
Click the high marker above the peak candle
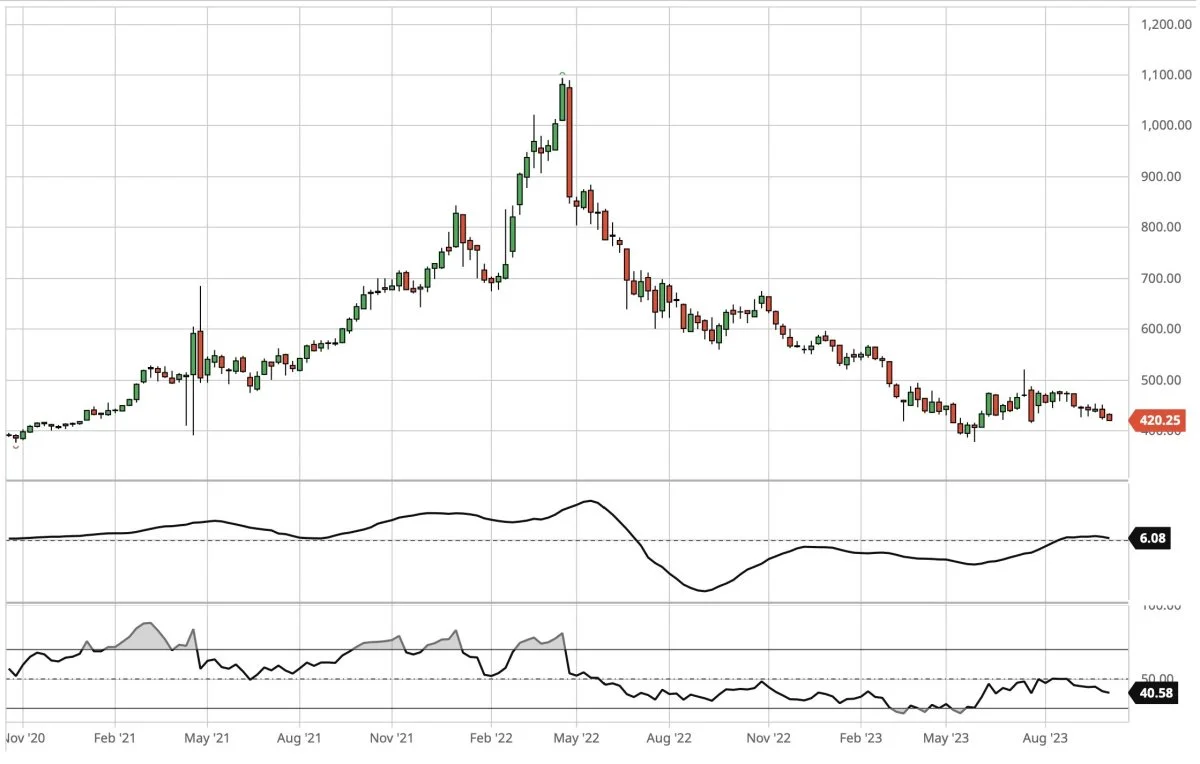click(562, 74)
